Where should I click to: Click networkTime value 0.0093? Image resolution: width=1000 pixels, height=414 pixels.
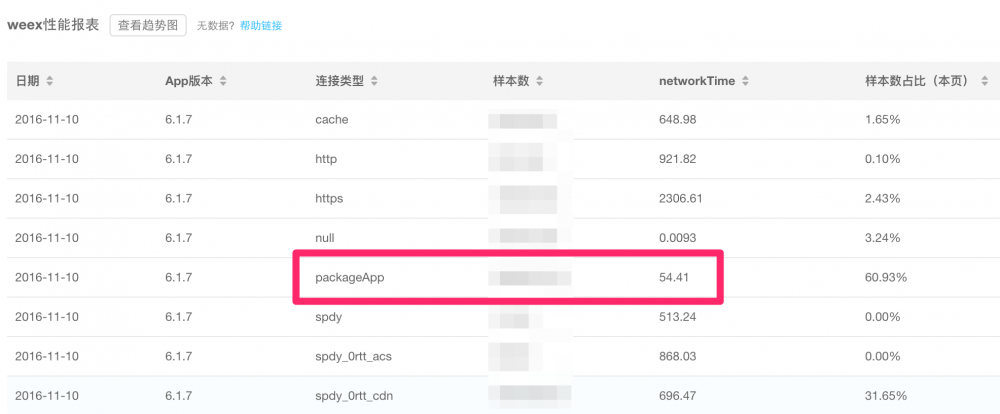pyautogui.click(x=677, y=238)
